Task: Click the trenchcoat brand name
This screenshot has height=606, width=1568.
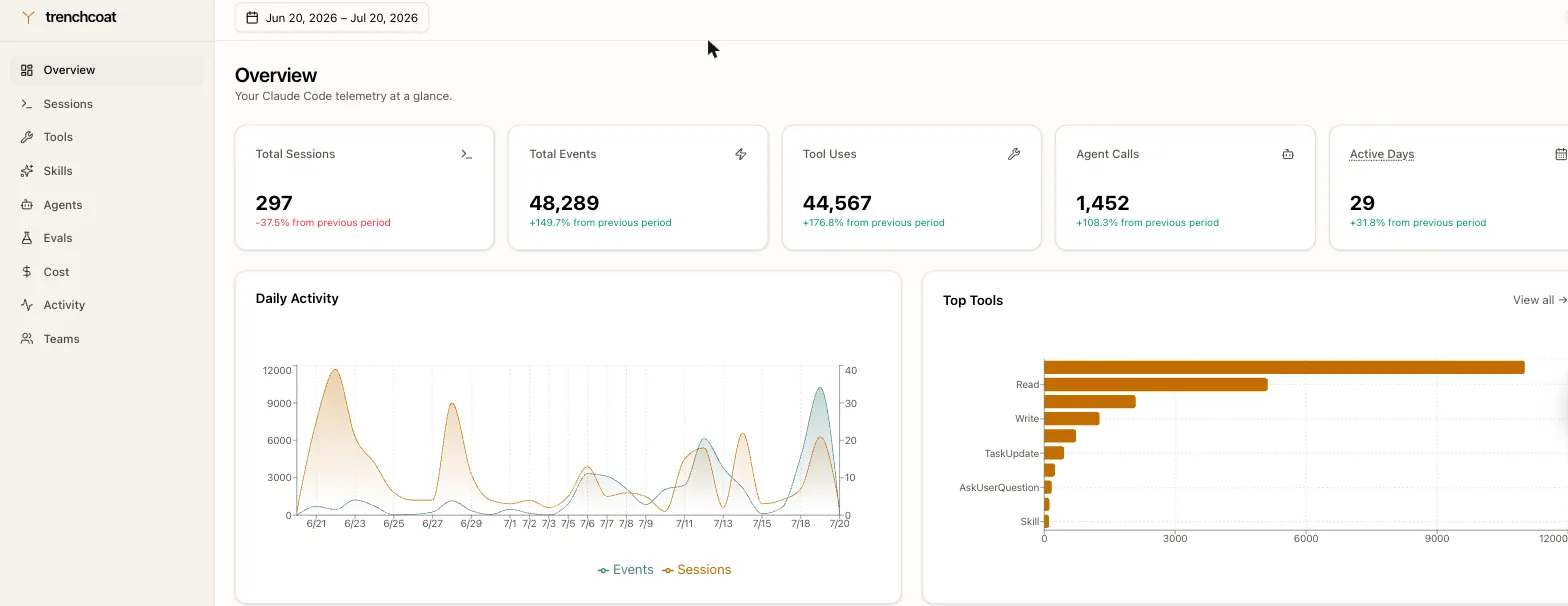Action: (x=81, y=17)
